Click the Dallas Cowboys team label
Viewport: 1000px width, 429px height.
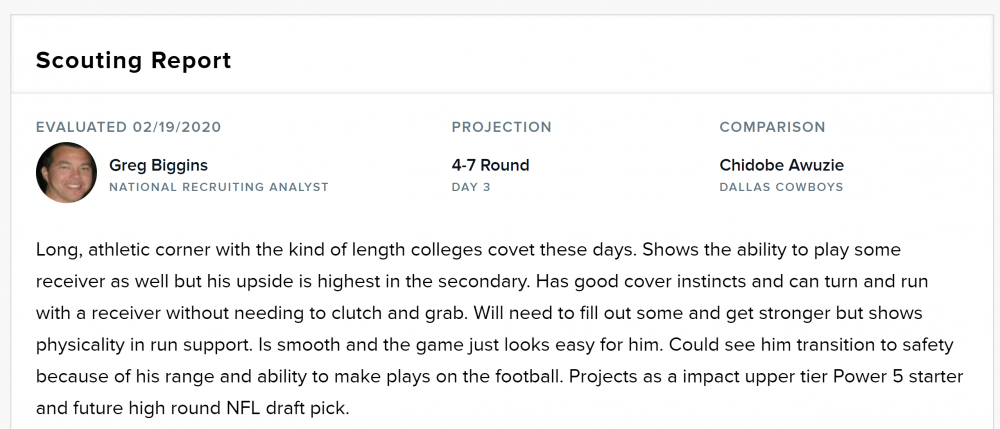(x=781, y=187)
